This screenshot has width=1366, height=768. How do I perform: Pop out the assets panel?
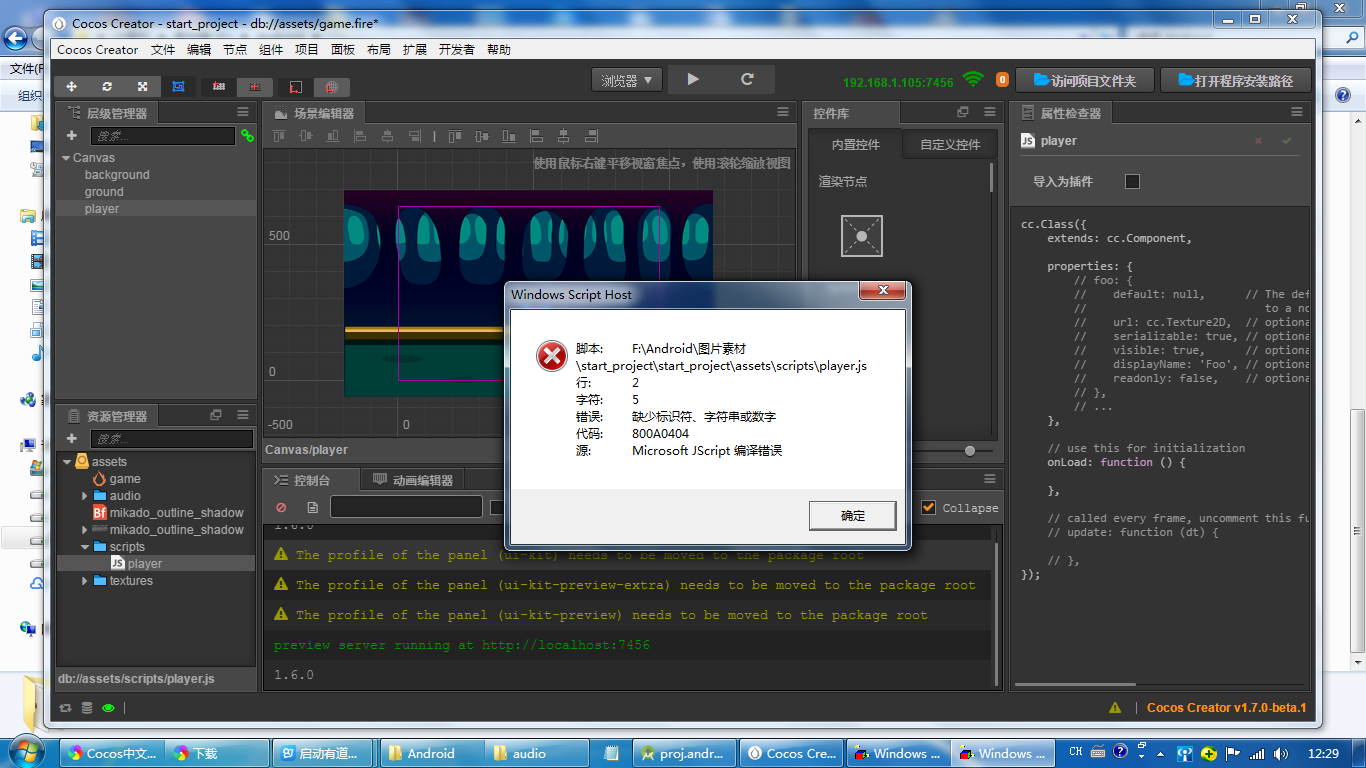[x=216, y=415]
